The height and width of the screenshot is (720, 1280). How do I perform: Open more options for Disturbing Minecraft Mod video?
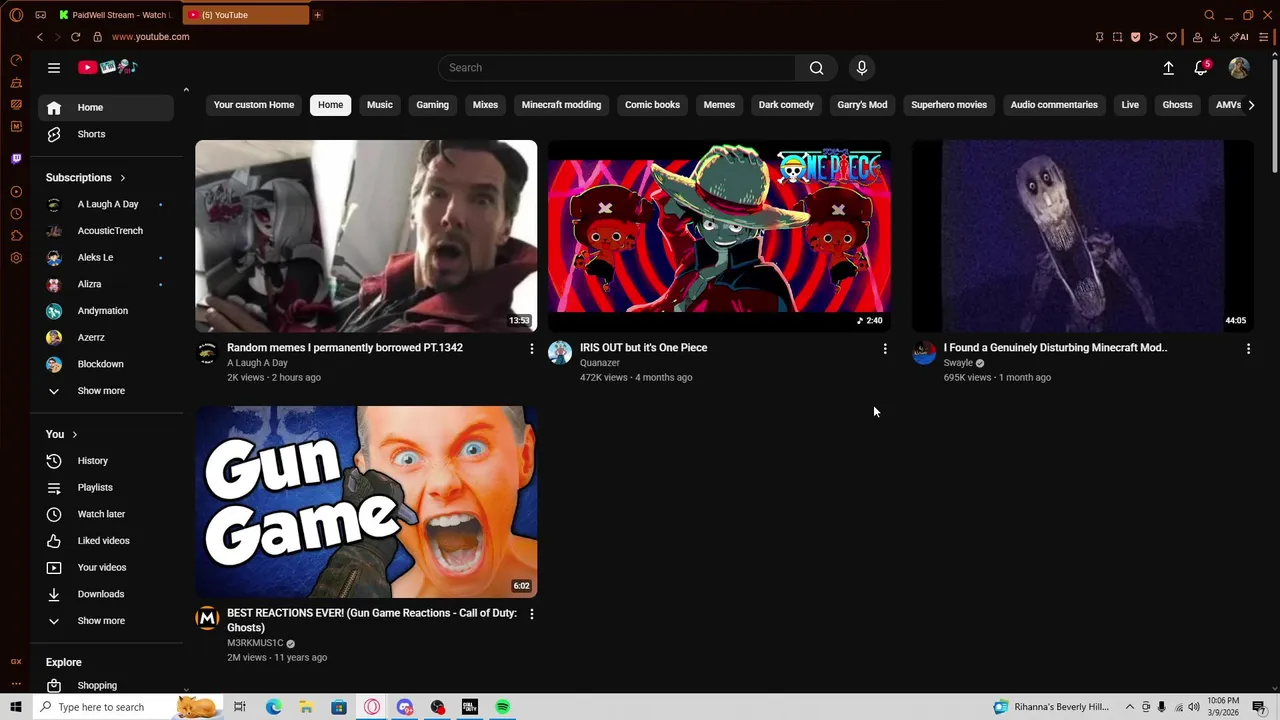click(x=1248, y=349)
